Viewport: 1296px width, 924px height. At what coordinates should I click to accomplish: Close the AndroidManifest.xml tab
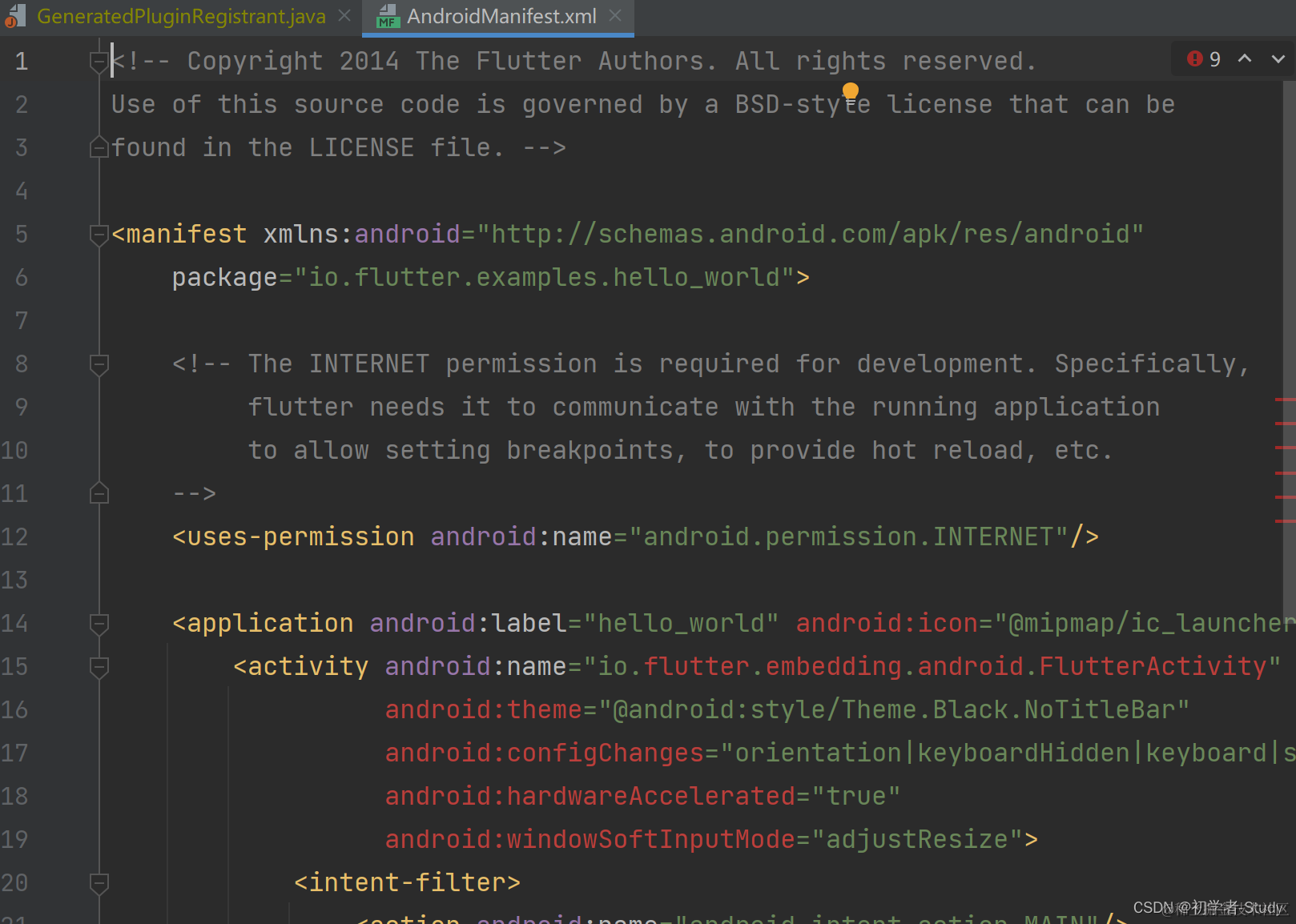coord(615,16)
